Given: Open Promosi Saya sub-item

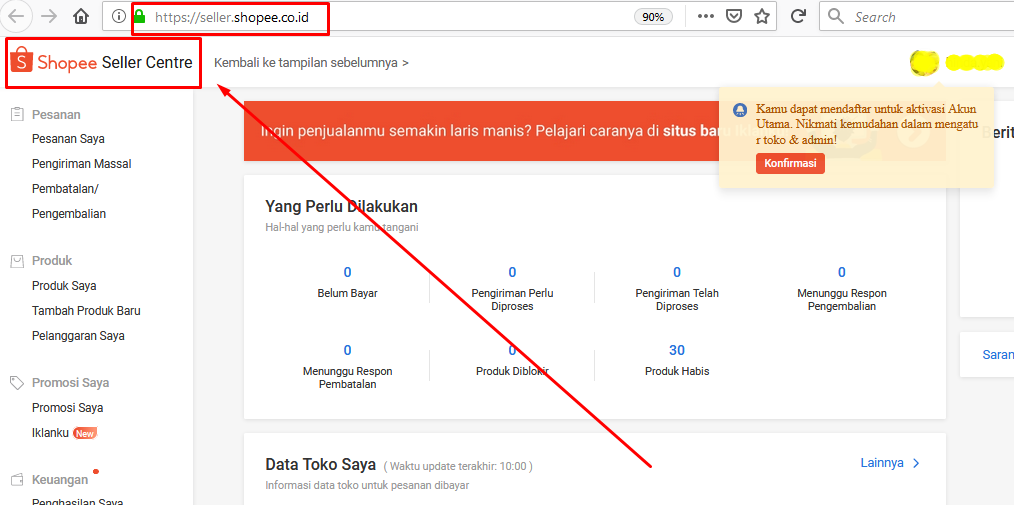Looking at the screenshot, I should (x=67, y=408).
